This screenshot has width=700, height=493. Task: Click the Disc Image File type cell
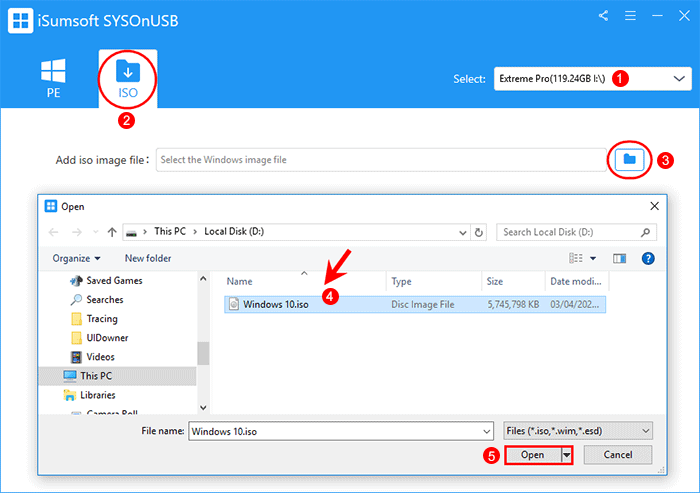(x=422, y=305)
